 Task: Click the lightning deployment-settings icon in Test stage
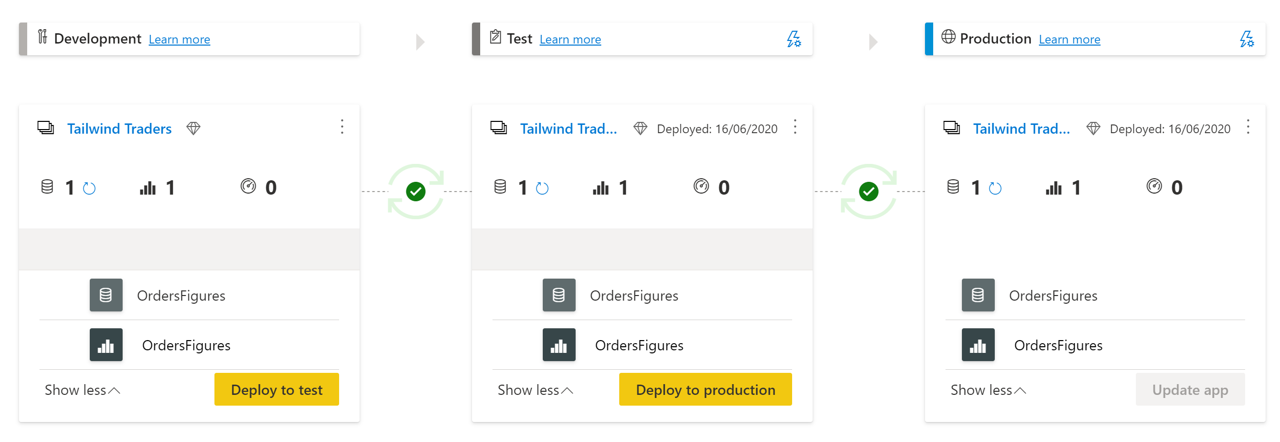pos(793,39)
